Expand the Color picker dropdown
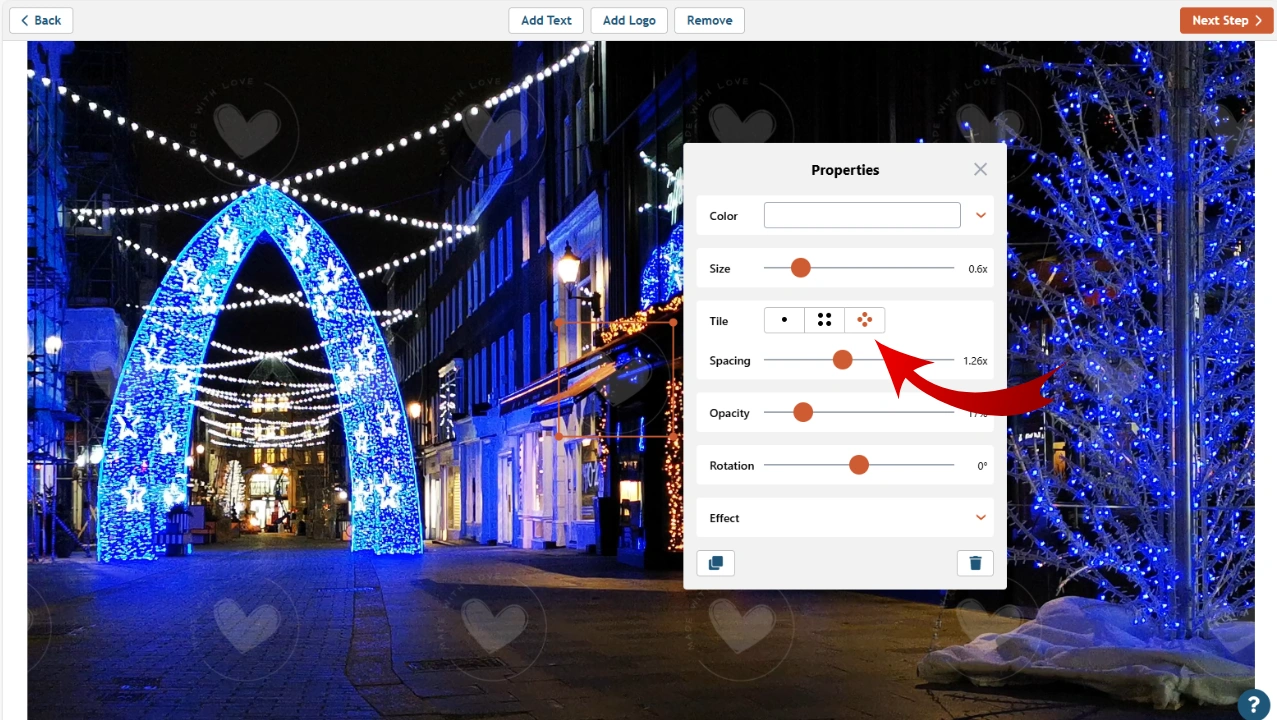 tap(980, 214)
